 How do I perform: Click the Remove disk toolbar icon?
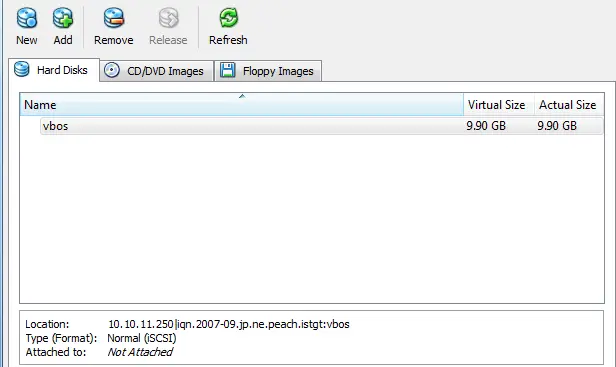pyautogui.click(x=114, y=18)
